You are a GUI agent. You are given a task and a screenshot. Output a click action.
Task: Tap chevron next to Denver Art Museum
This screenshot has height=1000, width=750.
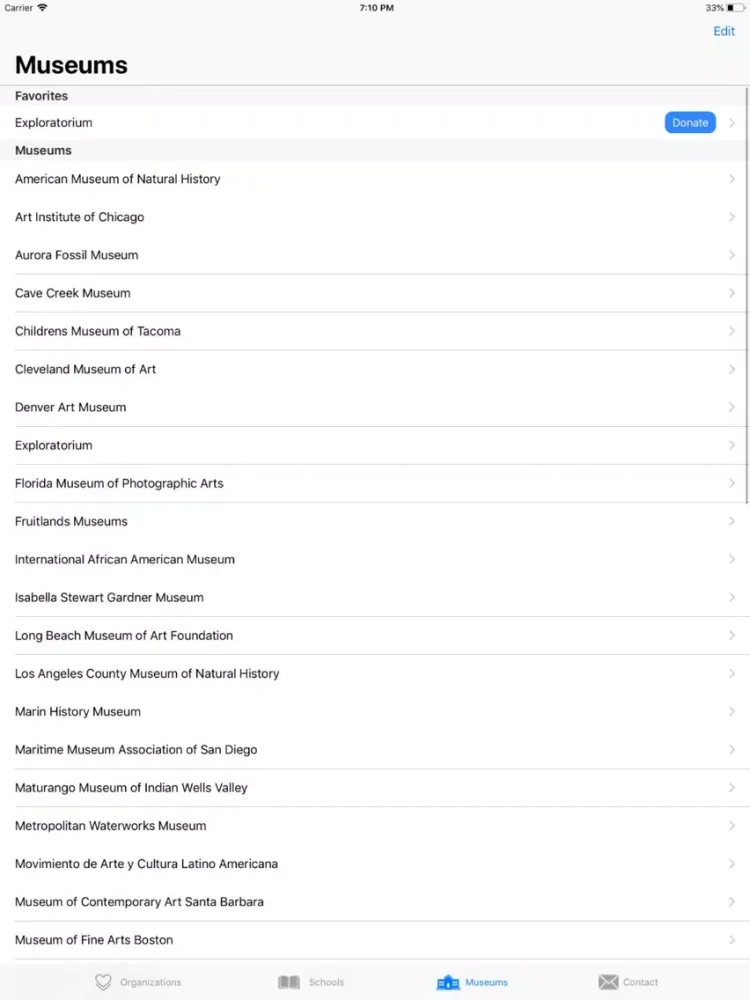(732, 407)
